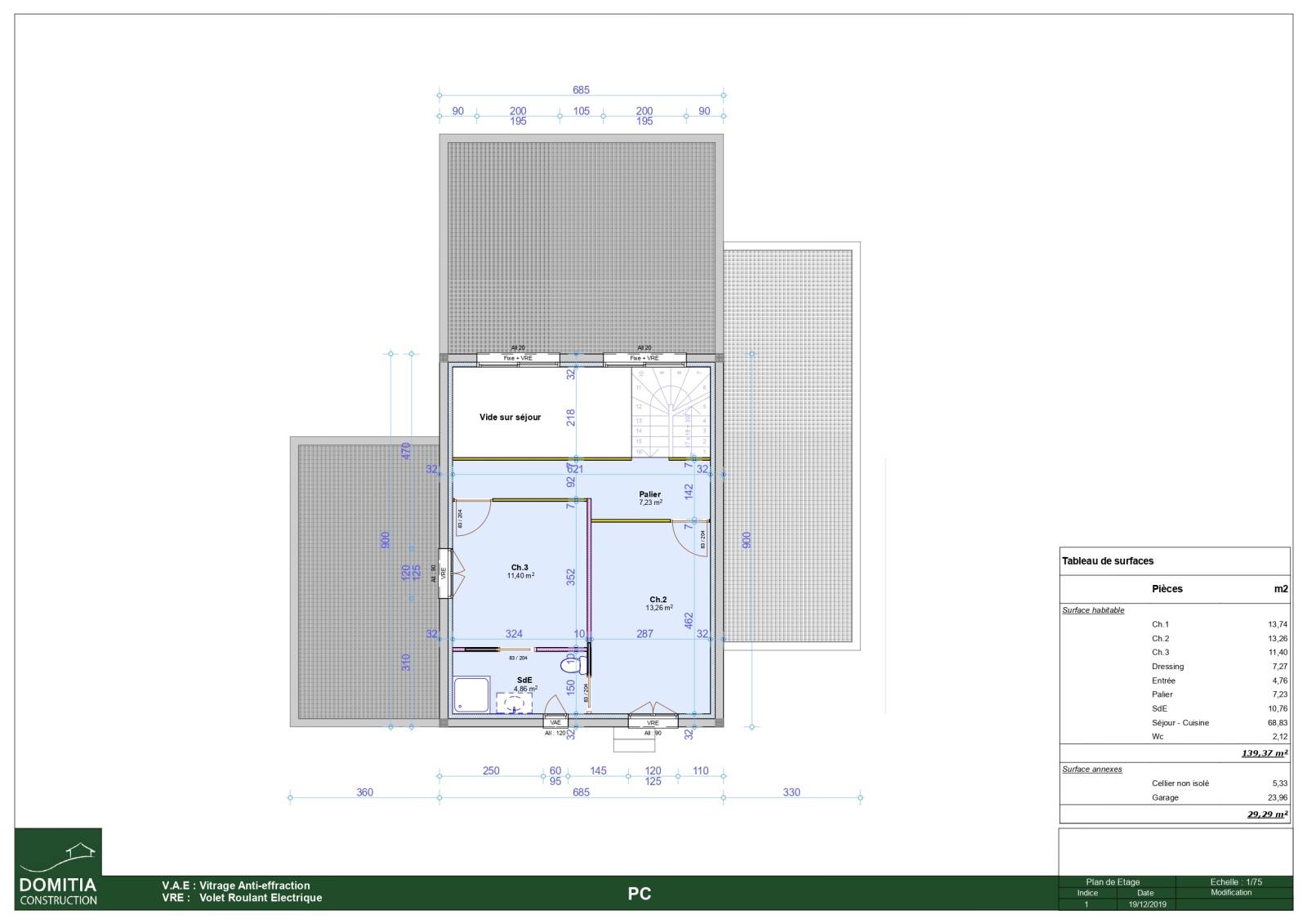Select the Ch.3 left wall VRE window

point(444,574)
